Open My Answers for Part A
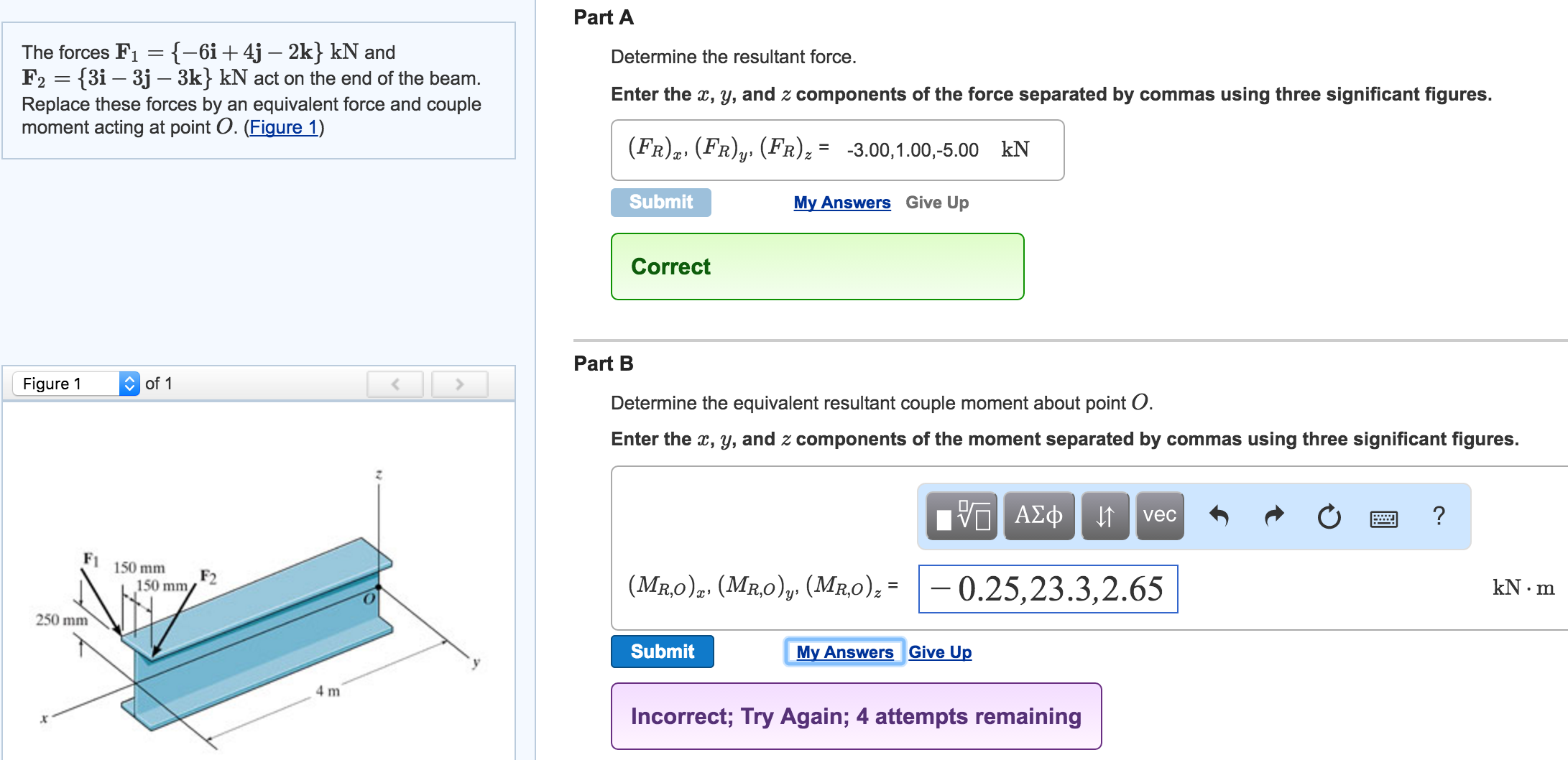 pyautogui.click(x=841, y=203)
